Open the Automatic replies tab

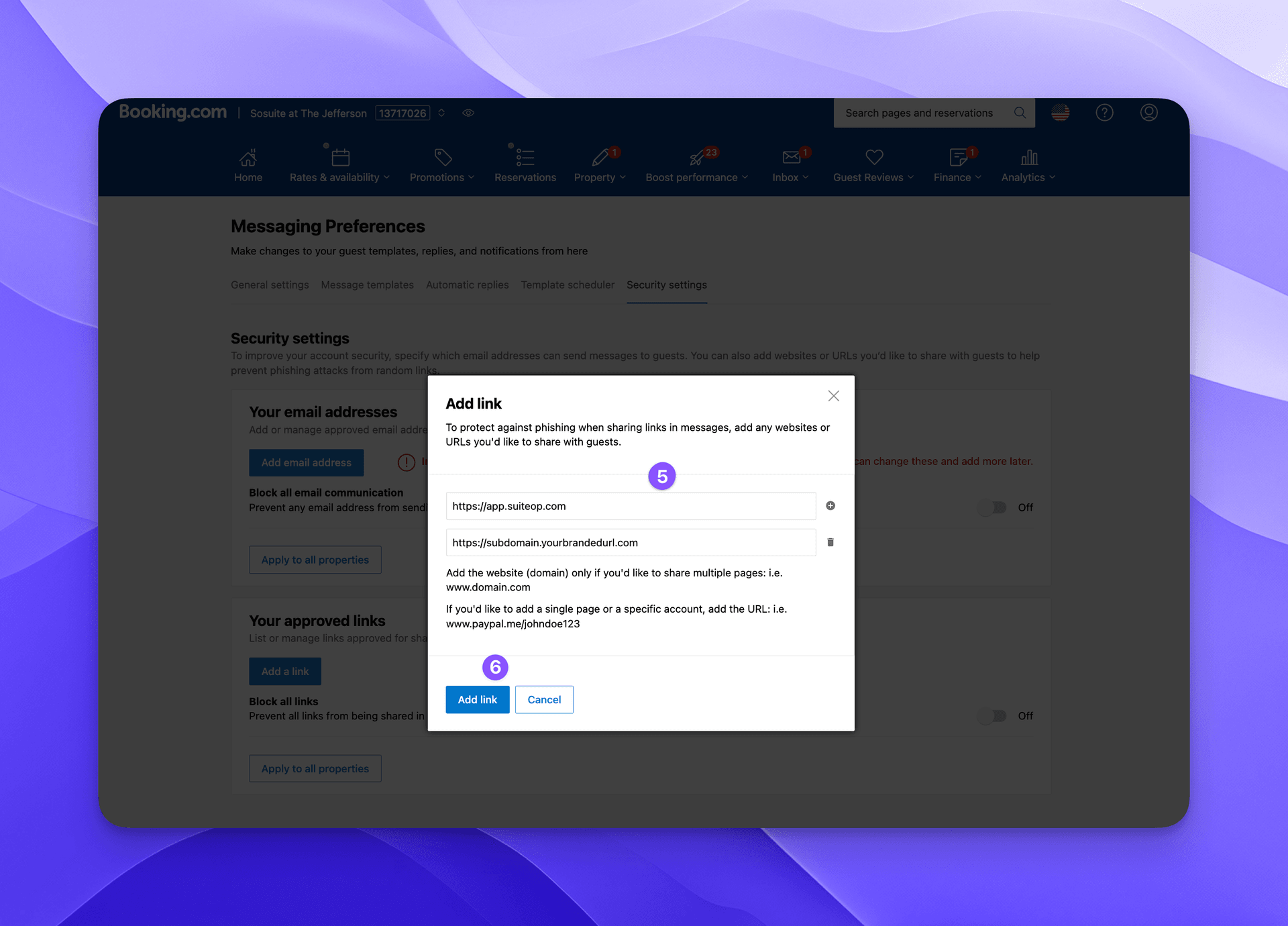click(467, 285)
